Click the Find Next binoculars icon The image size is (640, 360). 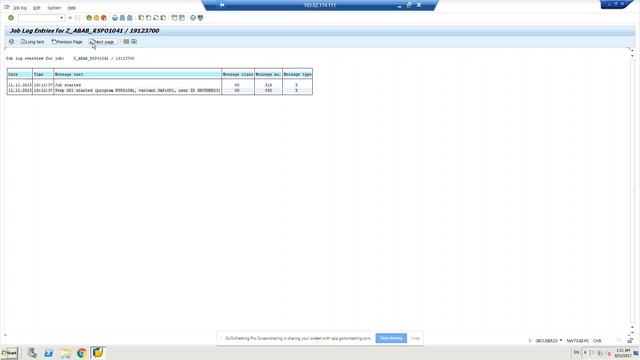pos(129,18)
